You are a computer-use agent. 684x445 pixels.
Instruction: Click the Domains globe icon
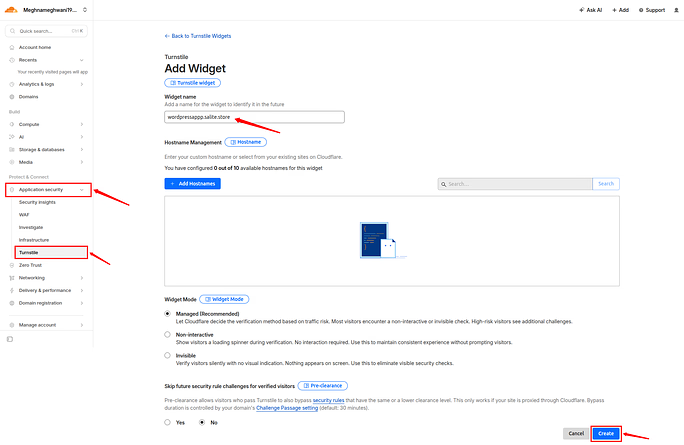tap(12, 97)
